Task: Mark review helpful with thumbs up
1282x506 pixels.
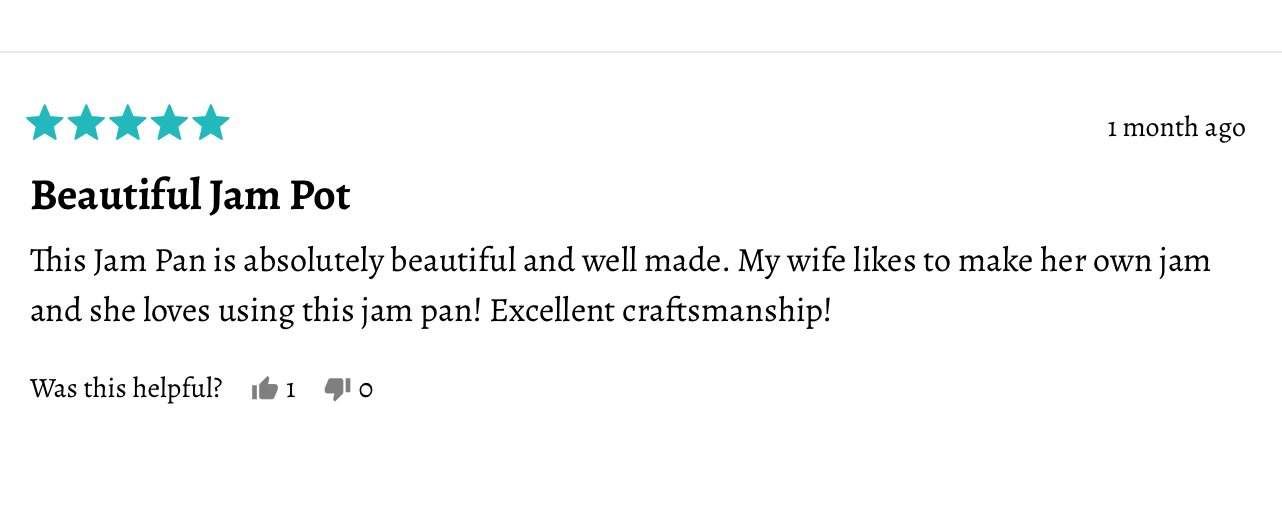Action: pyautogui.click(x=264, y=389)
